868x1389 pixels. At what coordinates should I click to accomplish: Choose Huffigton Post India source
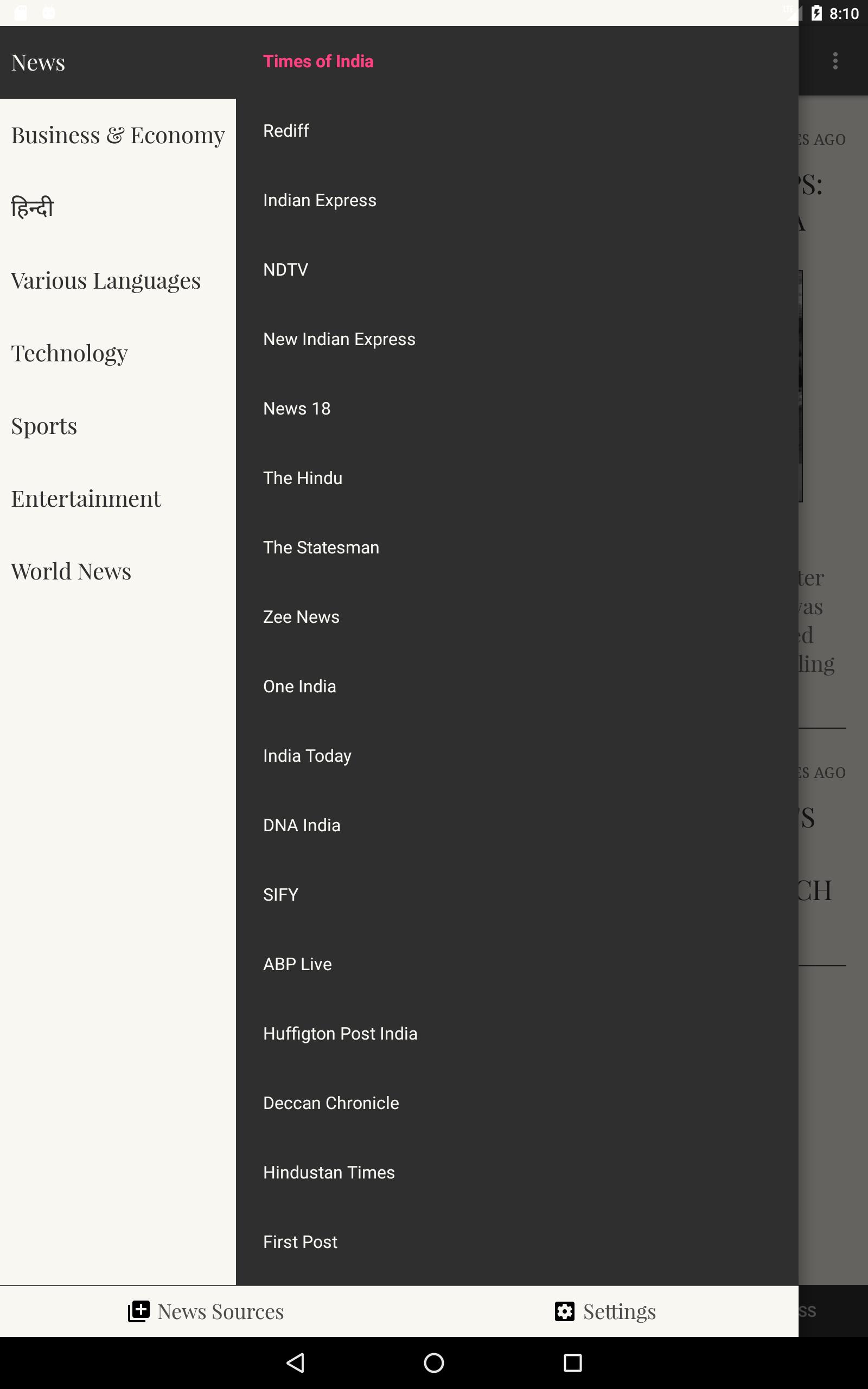click(517, 1034)
